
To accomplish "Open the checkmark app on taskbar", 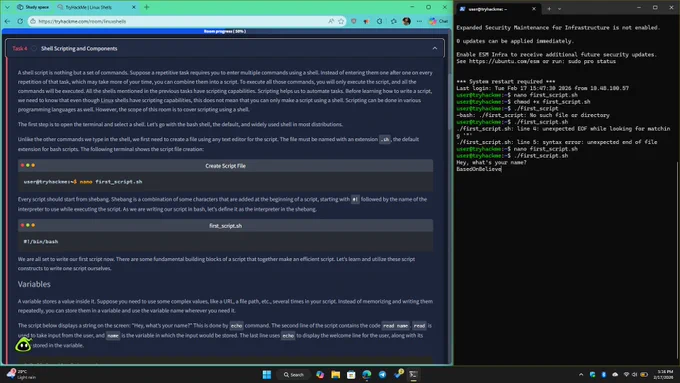I will [x=398, y=374].
